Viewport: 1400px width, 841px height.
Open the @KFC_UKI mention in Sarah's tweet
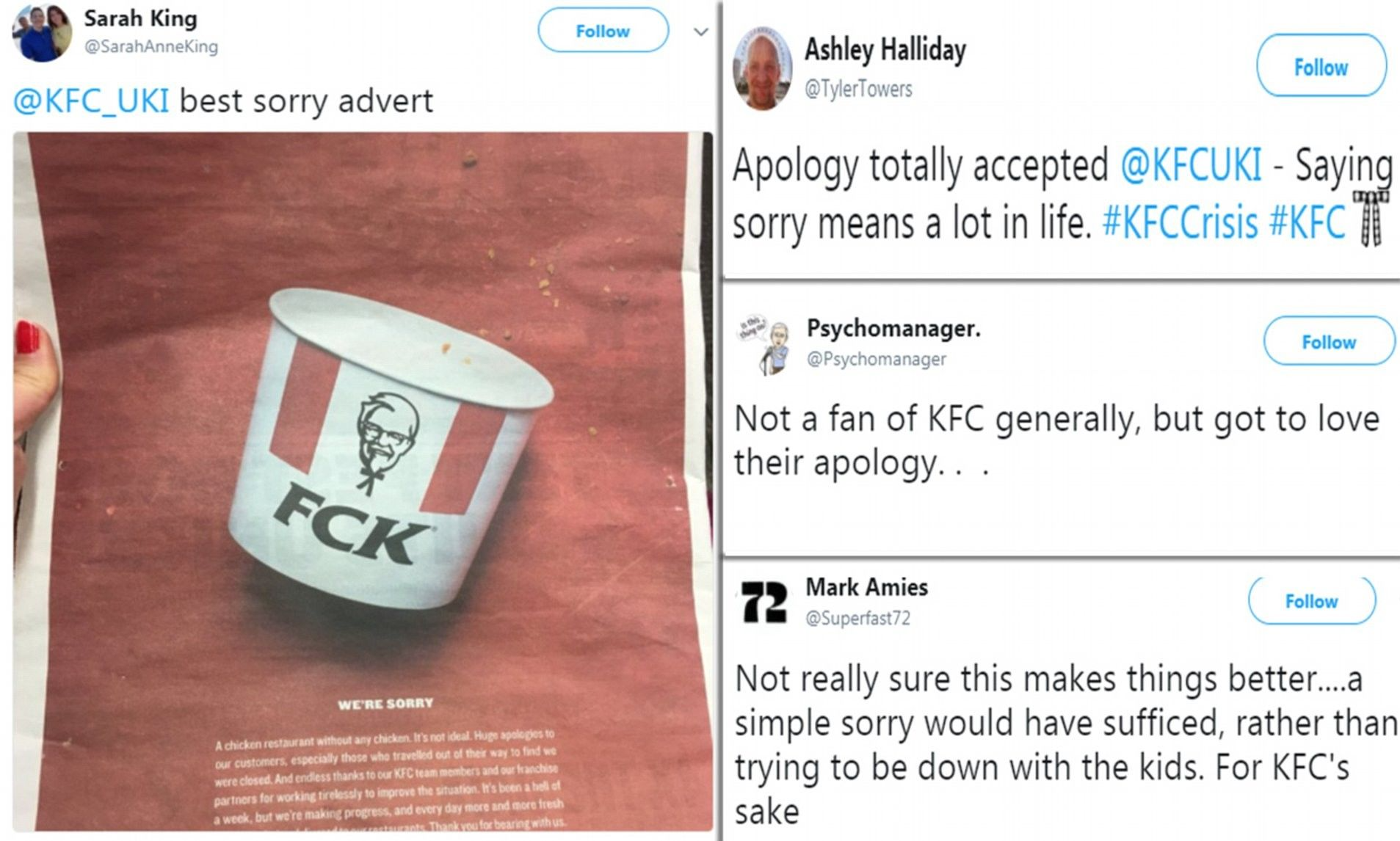coord(91,101)
